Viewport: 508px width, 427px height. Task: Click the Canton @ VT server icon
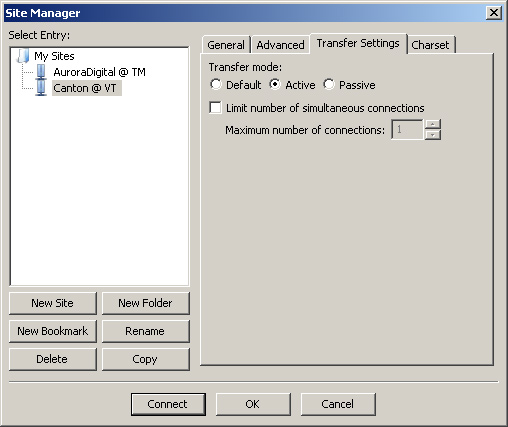(41, 88)
